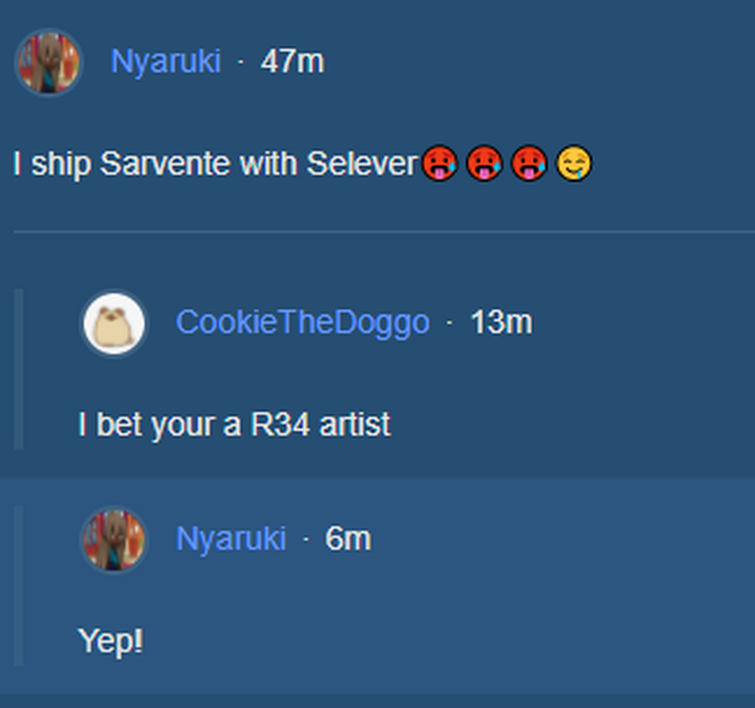The width and height of the screenshot is (755, 708).
Task: Click Nyaruki's avatar beside the 'Yep!' reply
Action: point(114,539)
